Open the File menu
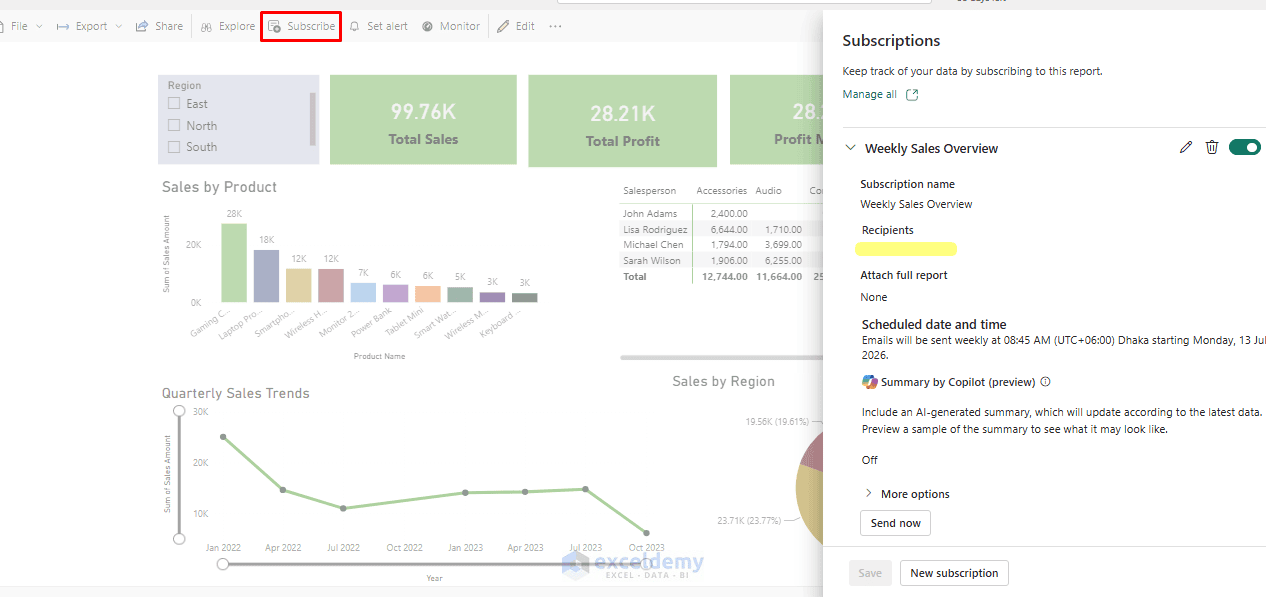The height and width of the screenshot is (597, 1266). 22,26
